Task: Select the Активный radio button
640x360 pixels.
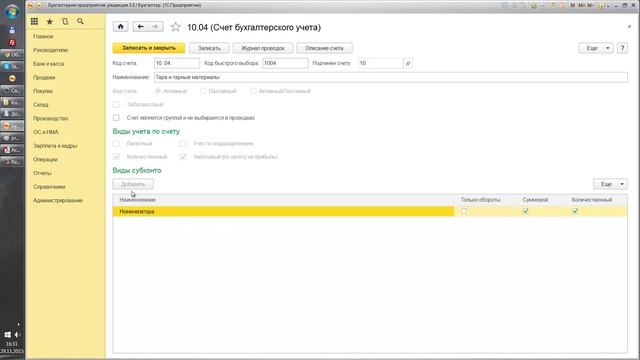Action: [158, 91]
